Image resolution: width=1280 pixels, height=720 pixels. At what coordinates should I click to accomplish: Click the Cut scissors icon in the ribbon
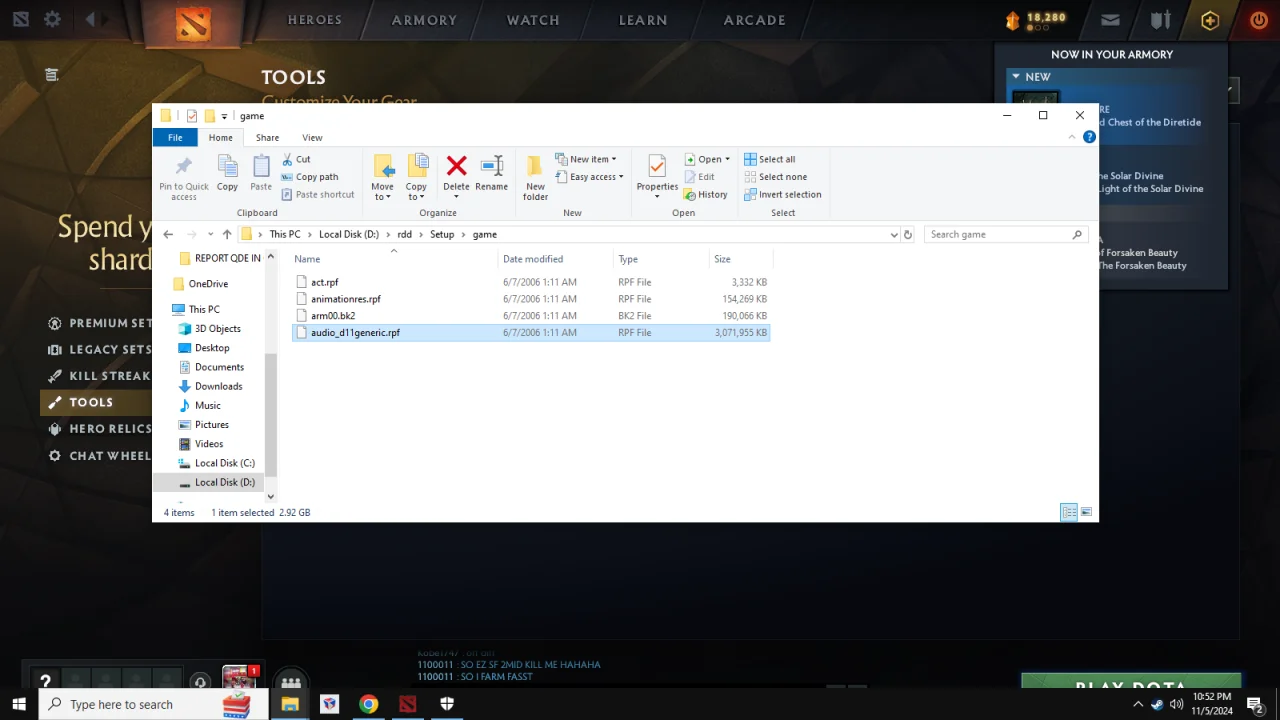pos(287,159)
